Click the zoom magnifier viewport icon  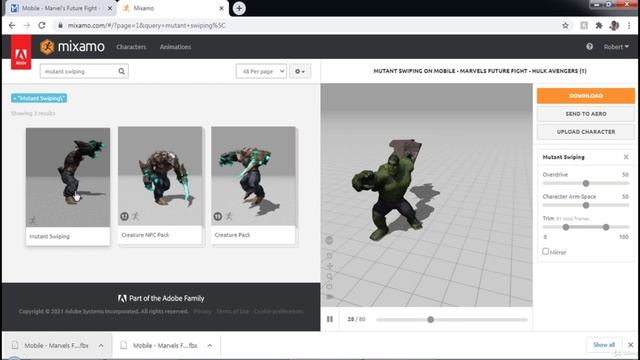pyautogui.click(x=329, y=276)
